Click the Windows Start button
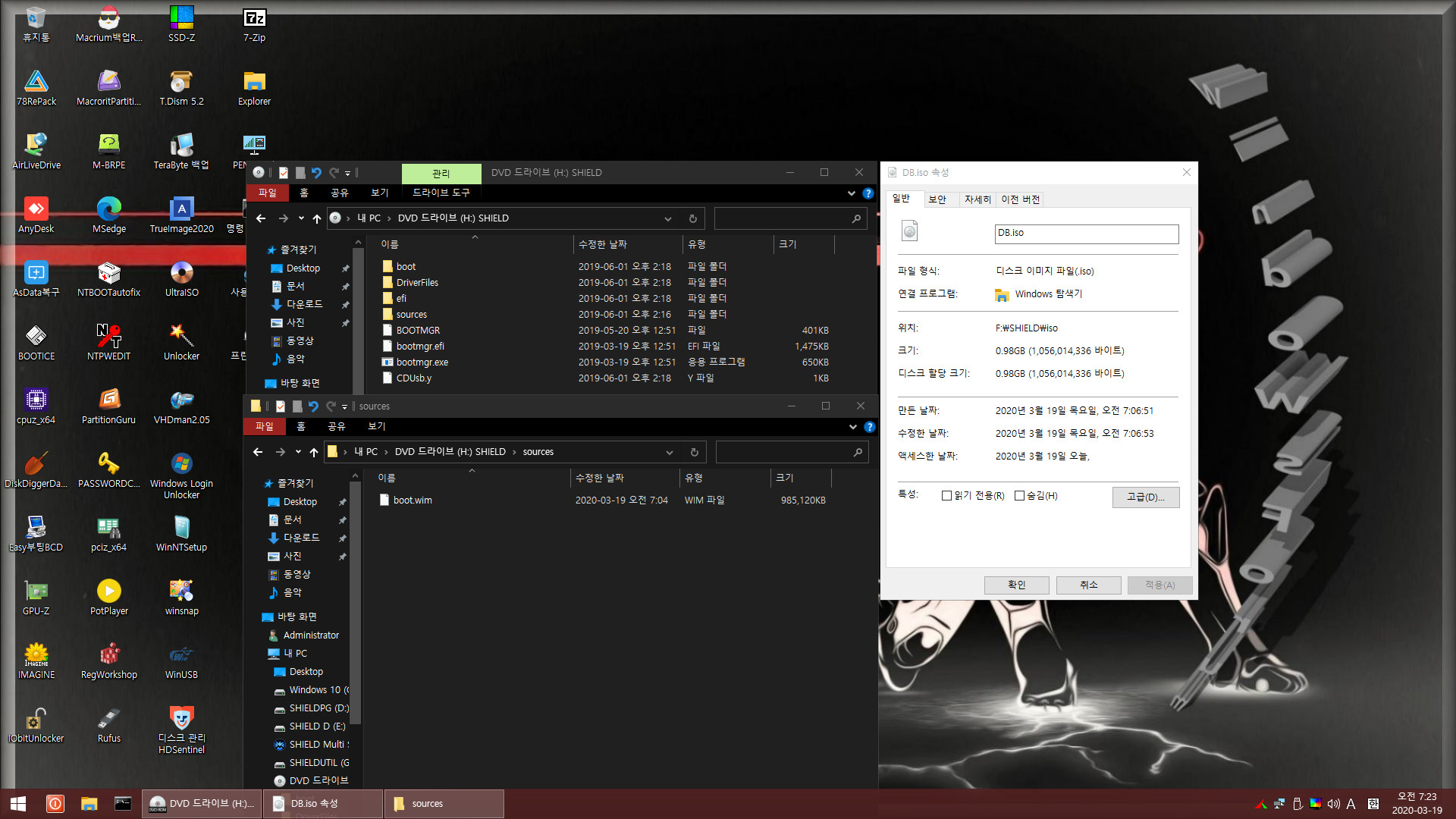Viewport: 1456px width, 819px height. tap(18, 804)
